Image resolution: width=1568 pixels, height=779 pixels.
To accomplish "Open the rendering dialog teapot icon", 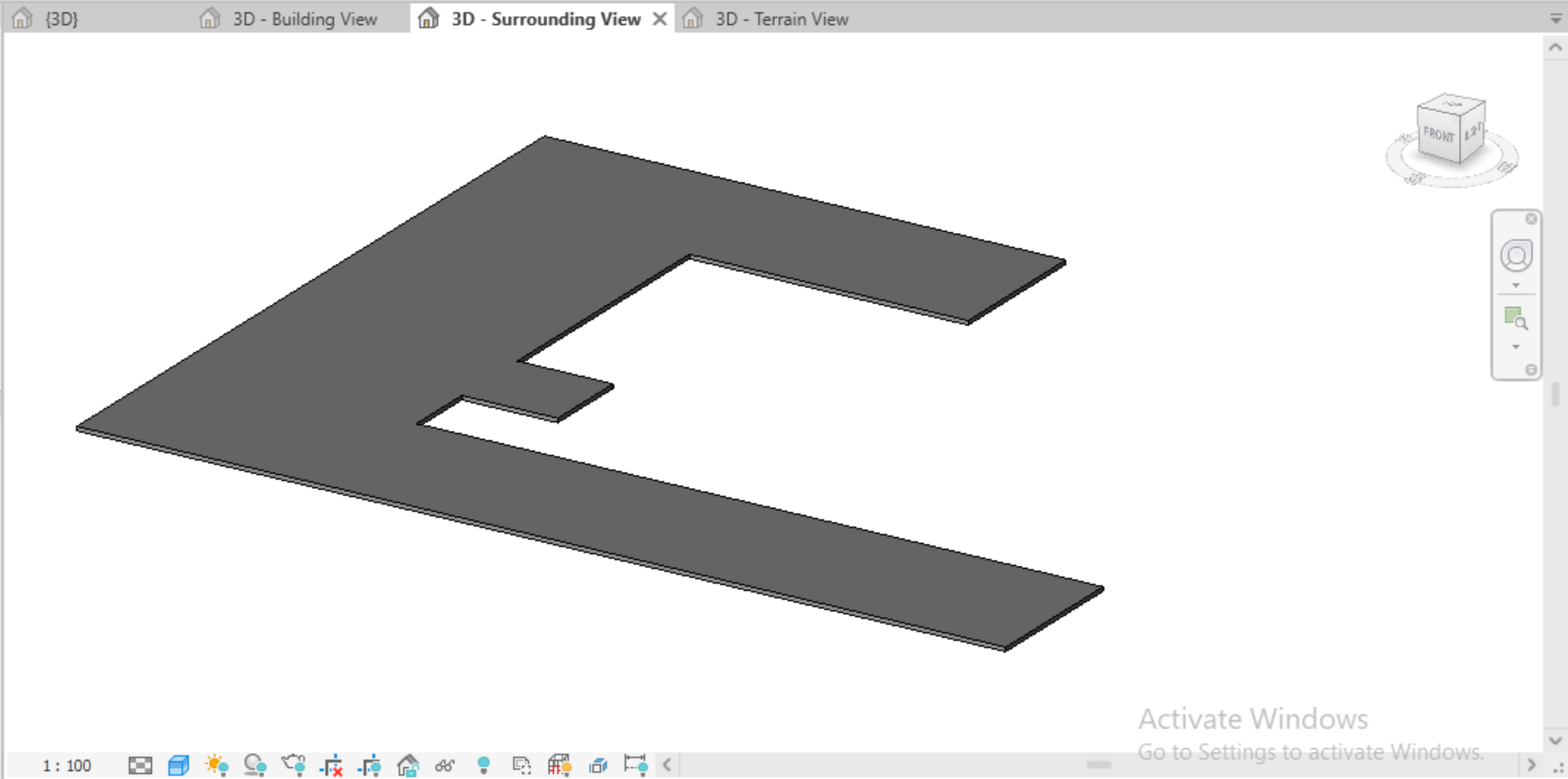I will click(293, 765).
